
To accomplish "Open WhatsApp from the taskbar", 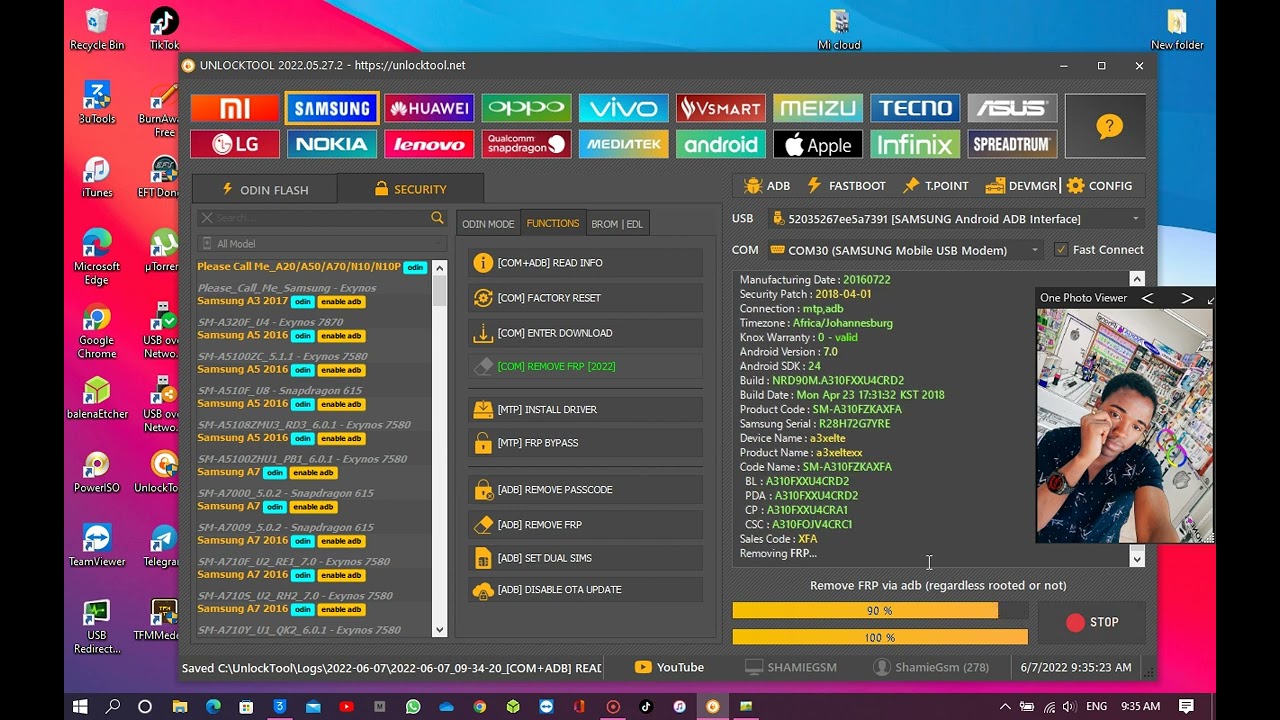I will pos(413,706).
